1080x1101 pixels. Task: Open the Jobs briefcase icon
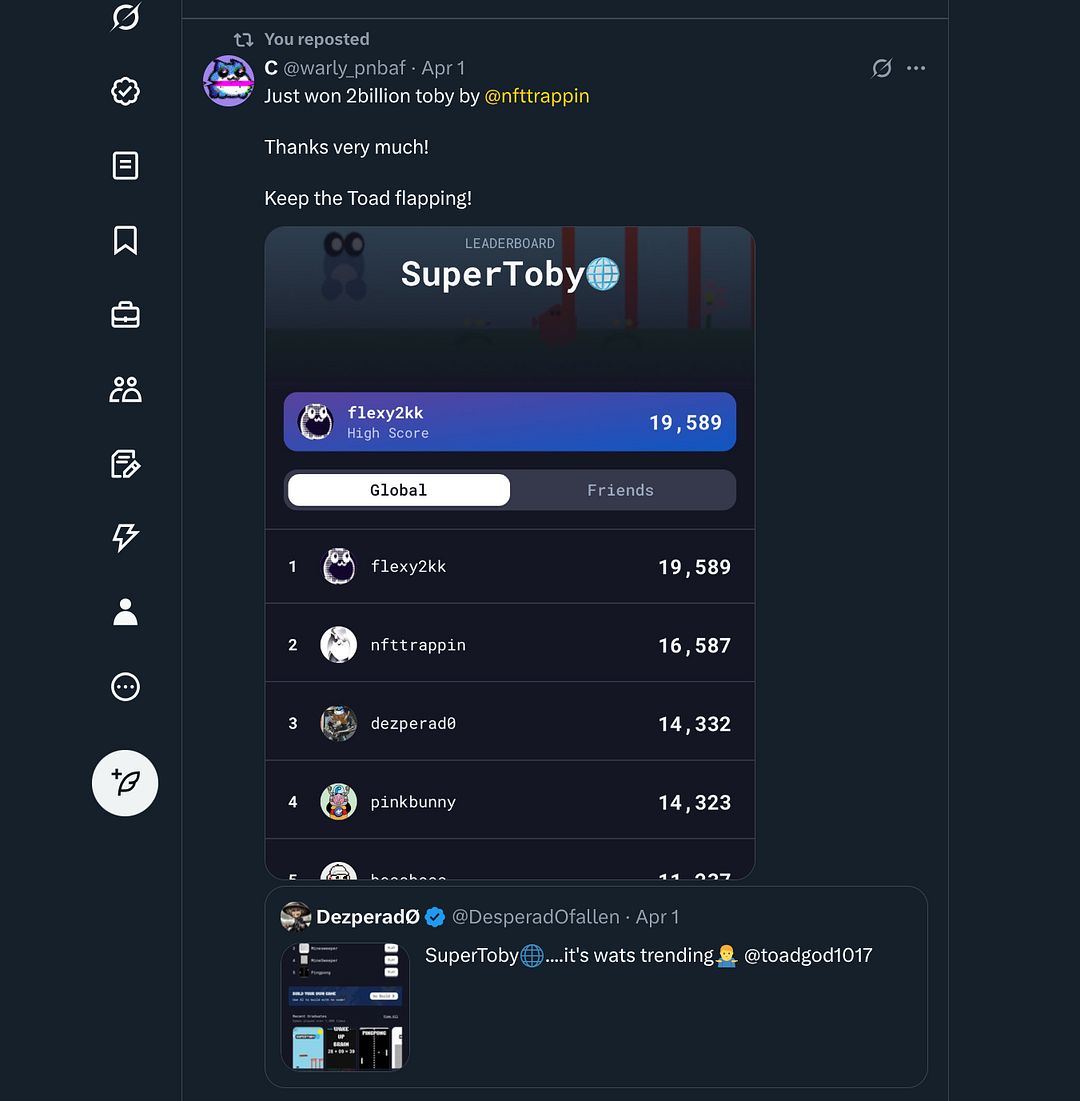[125, 315]
